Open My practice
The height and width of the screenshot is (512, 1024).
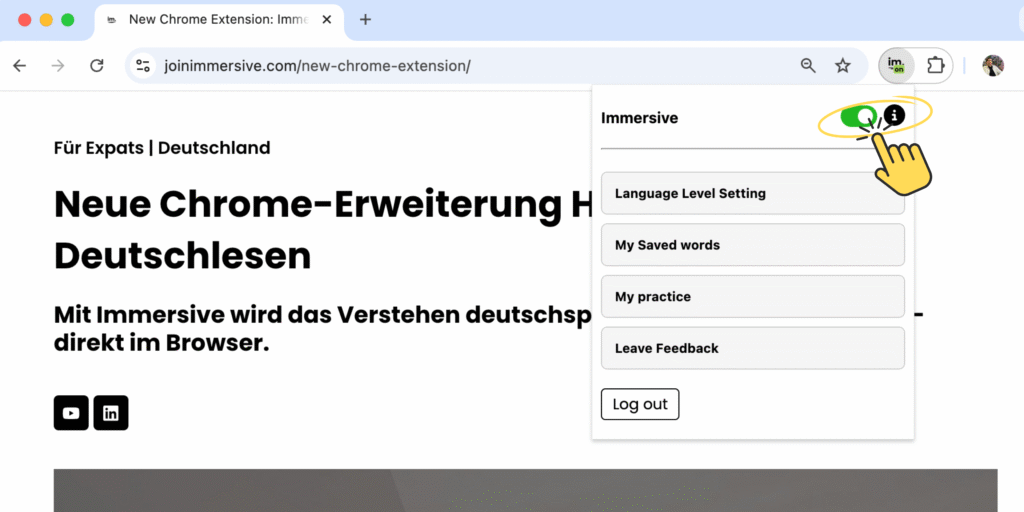pos(752,297)
